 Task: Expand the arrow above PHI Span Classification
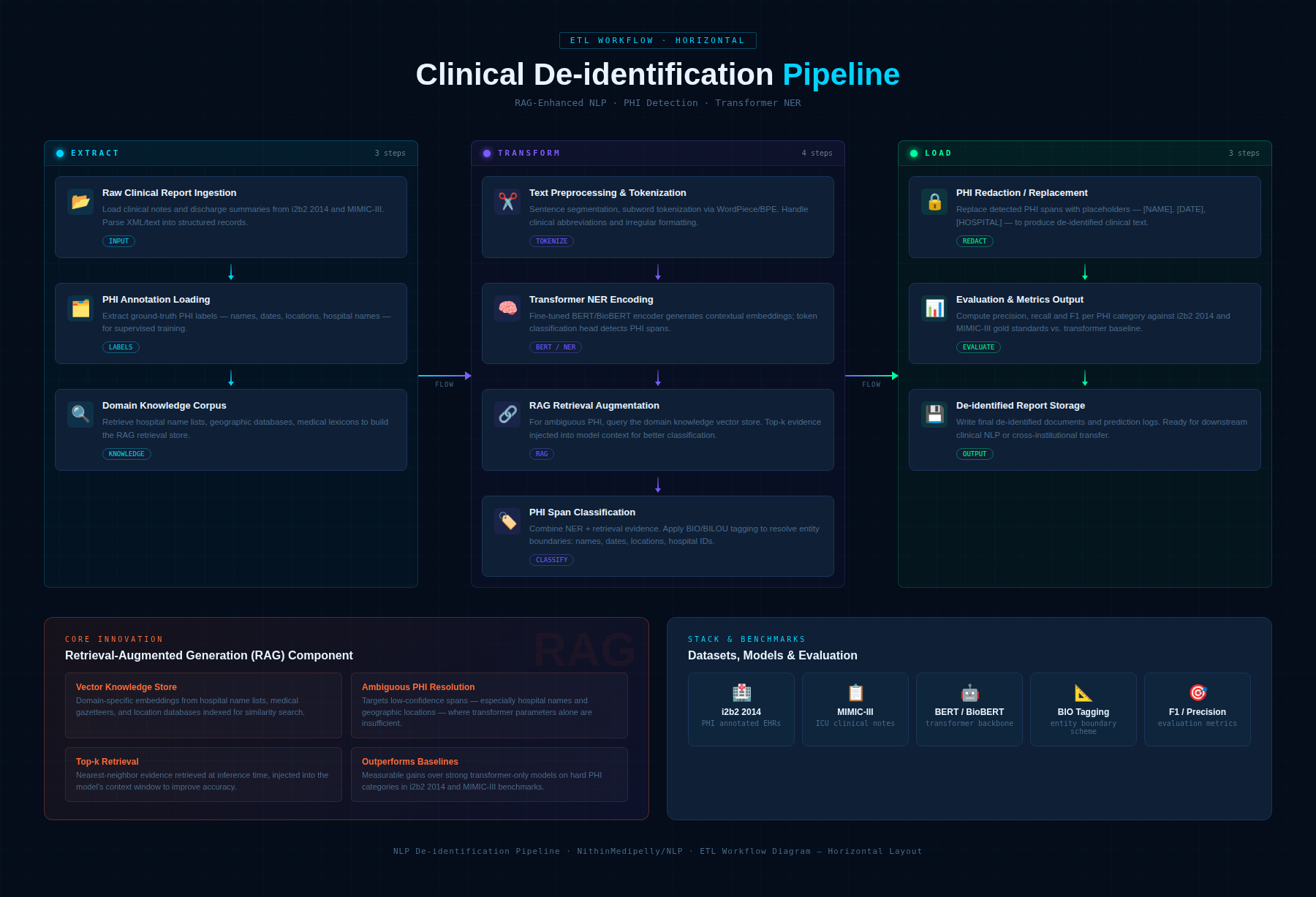coord(657,484)
